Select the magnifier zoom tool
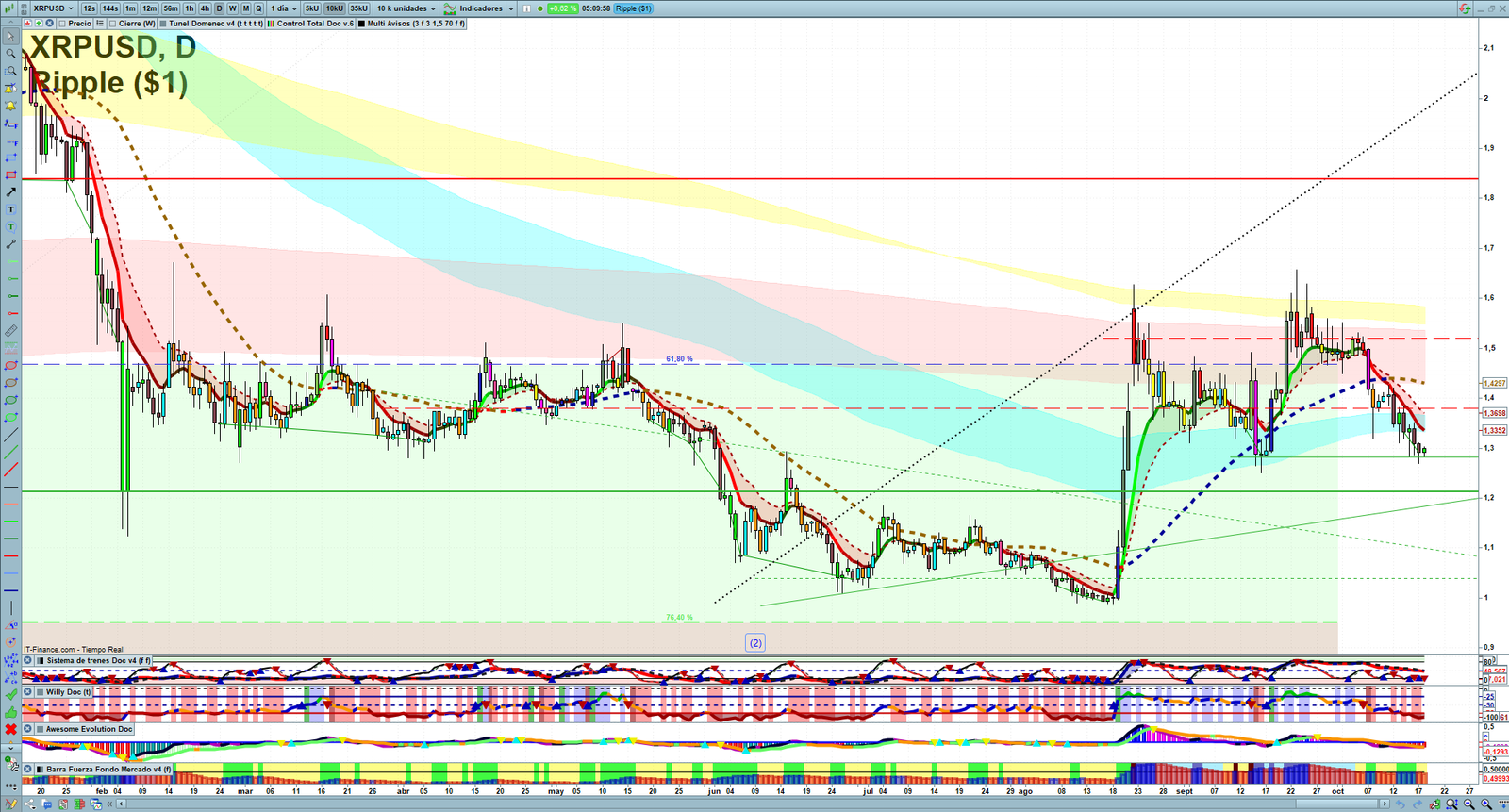The height and width of the screenshot is (812, 1509). [10, 53]
